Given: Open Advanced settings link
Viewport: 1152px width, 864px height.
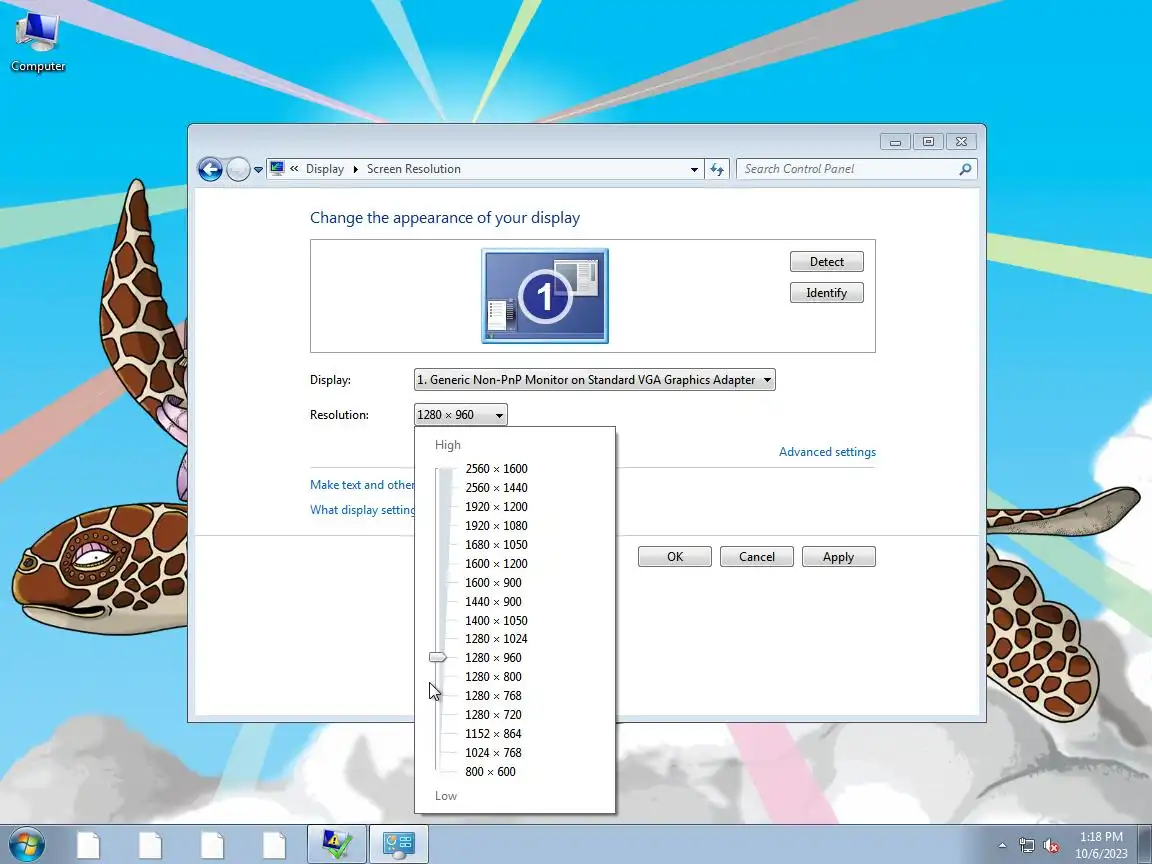Looking at the screenshot, I should (x=827, y=452).
